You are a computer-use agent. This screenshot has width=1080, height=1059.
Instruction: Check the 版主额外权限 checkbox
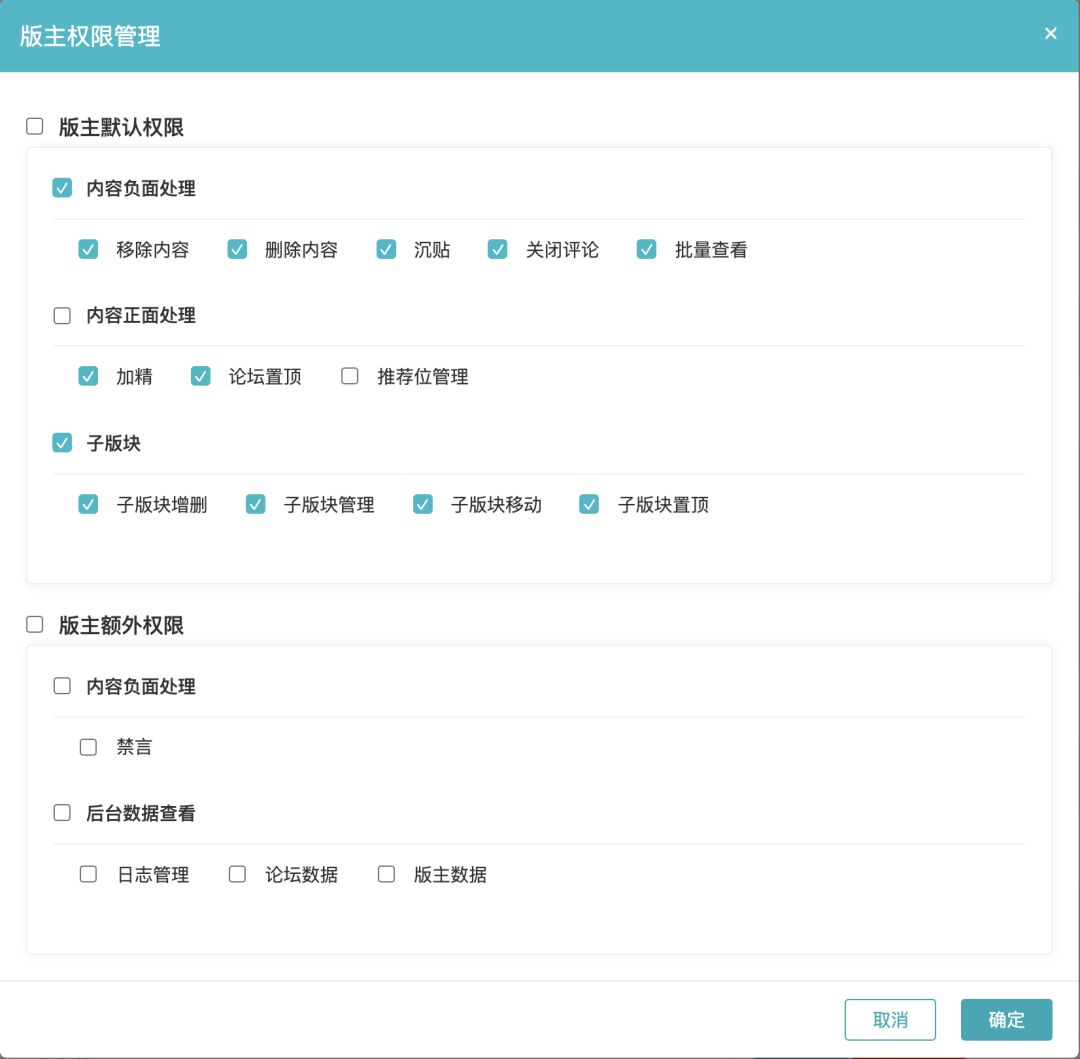click(34, 625)
